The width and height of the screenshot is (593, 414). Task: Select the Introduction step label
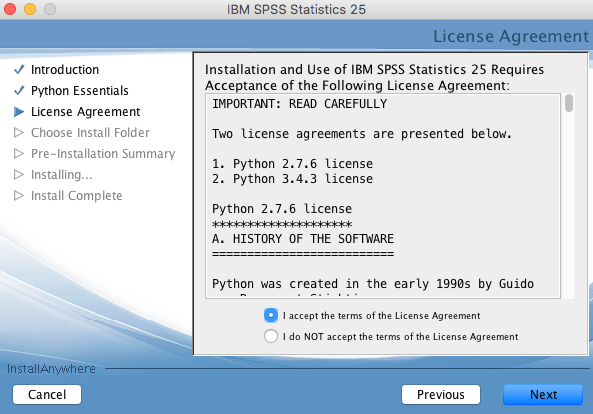[x=65, y=70]
